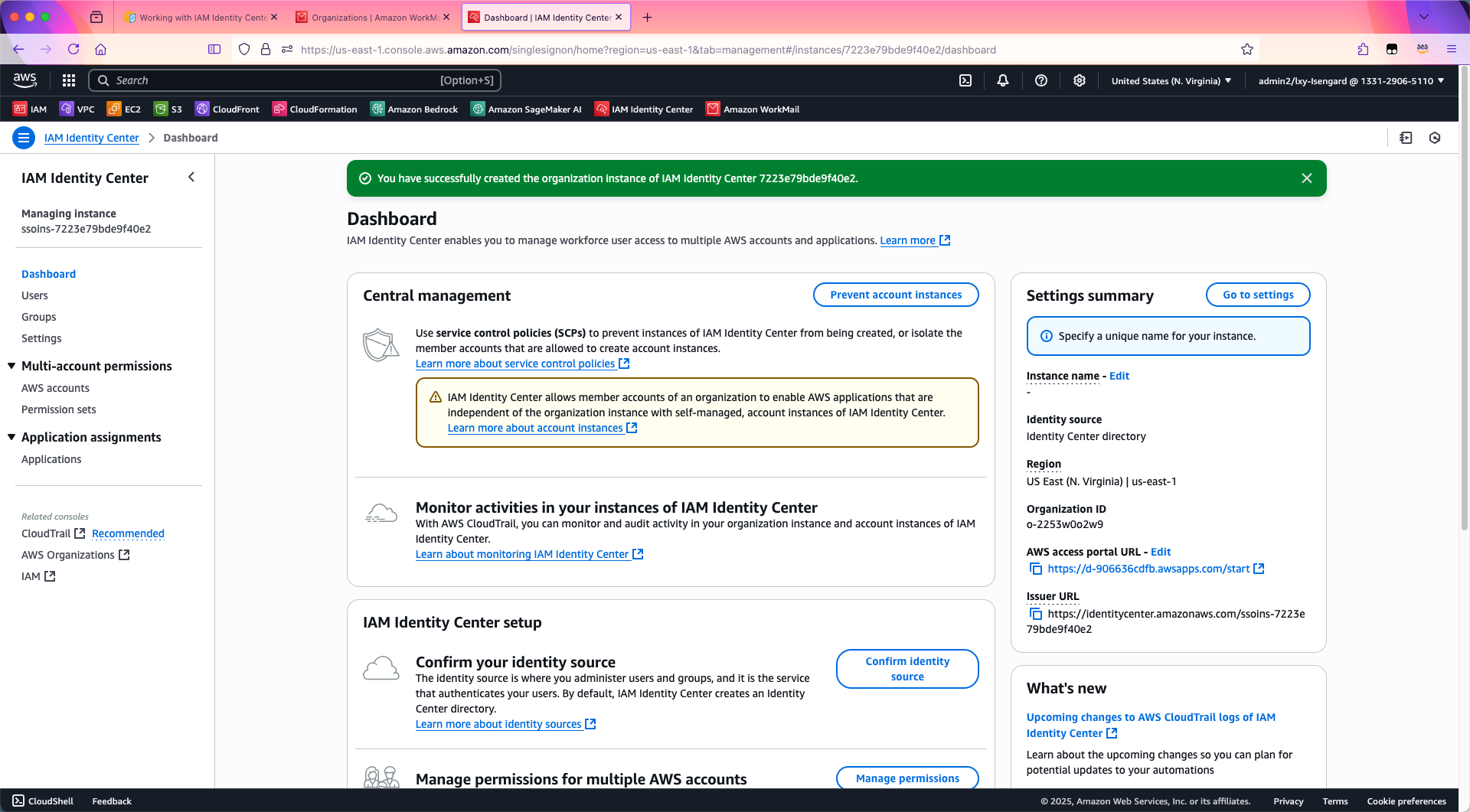Open CloudShell from the top bar terminal icon
This screenshot has height=812, width=1470.
point(965,80)
